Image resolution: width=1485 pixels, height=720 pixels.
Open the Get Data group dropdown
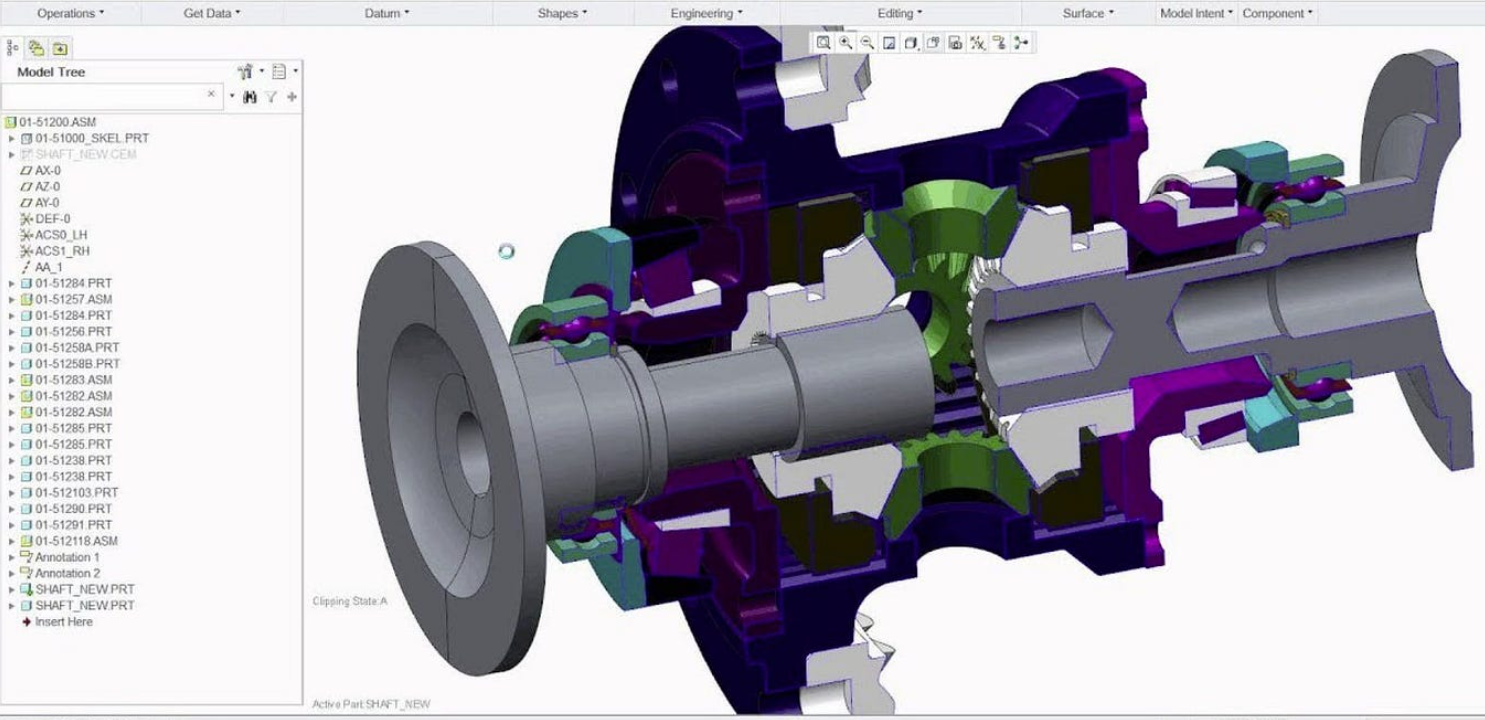tap(212, 13)
